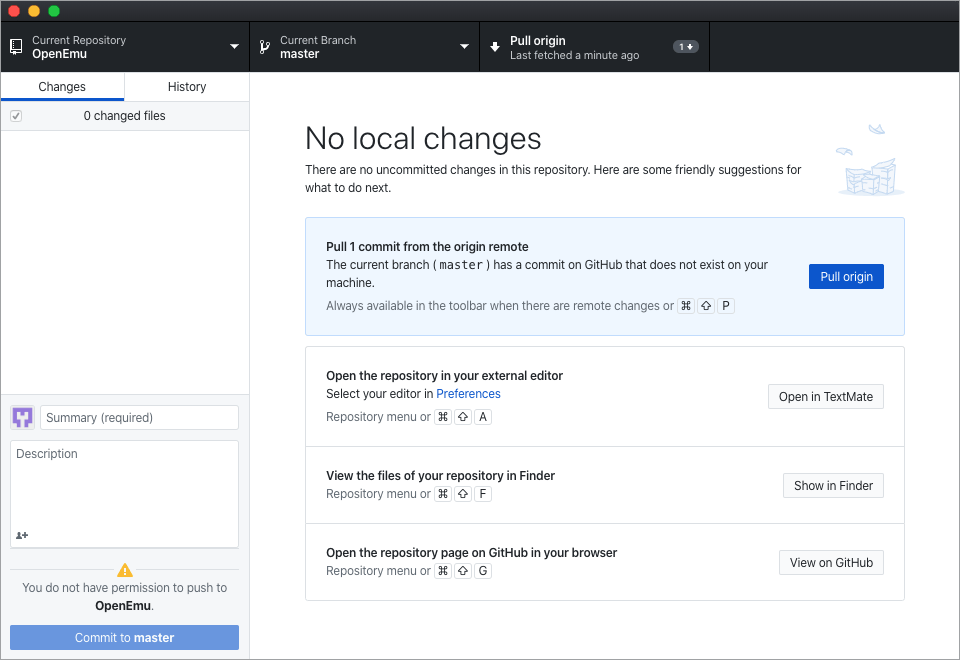
Task: Click the '0 changed files' label
Action: coord(124,116)
